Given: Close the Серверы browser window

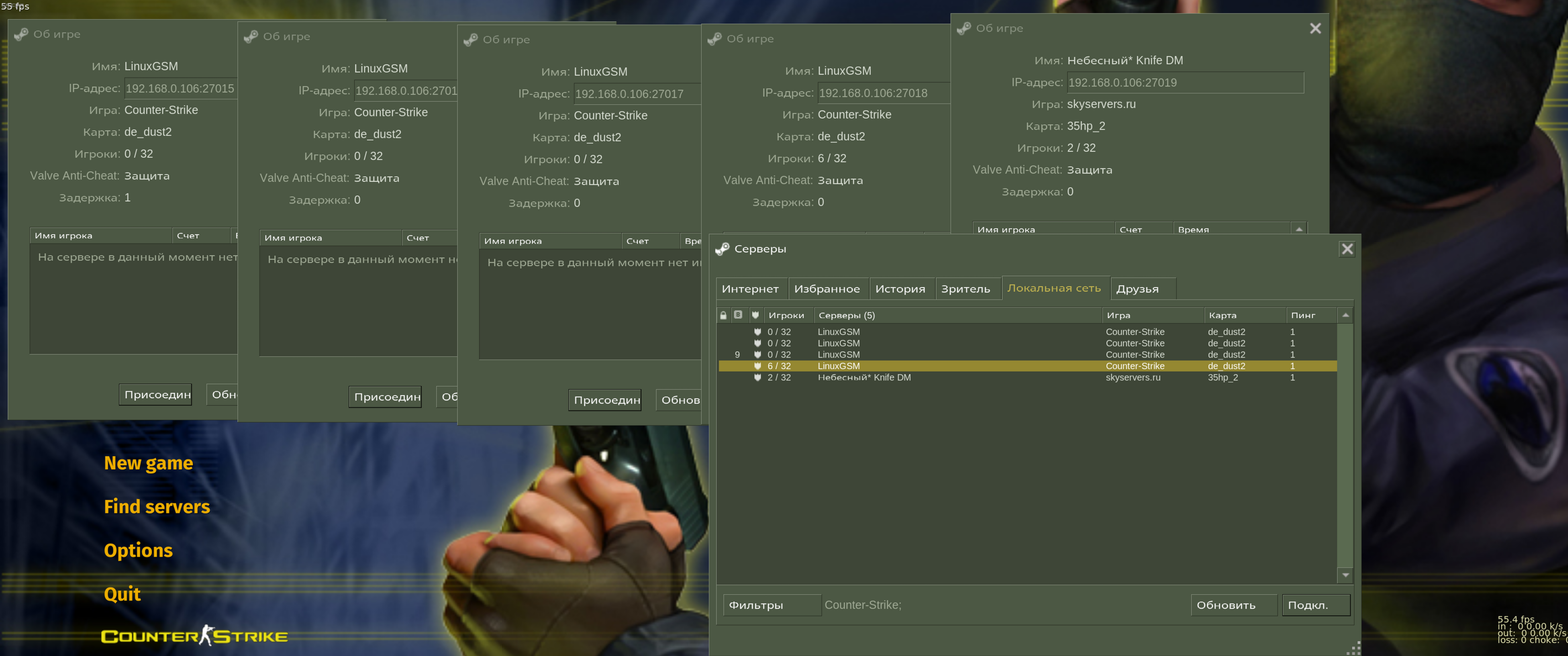Looking at the screenshot, I should point(1347,249).
